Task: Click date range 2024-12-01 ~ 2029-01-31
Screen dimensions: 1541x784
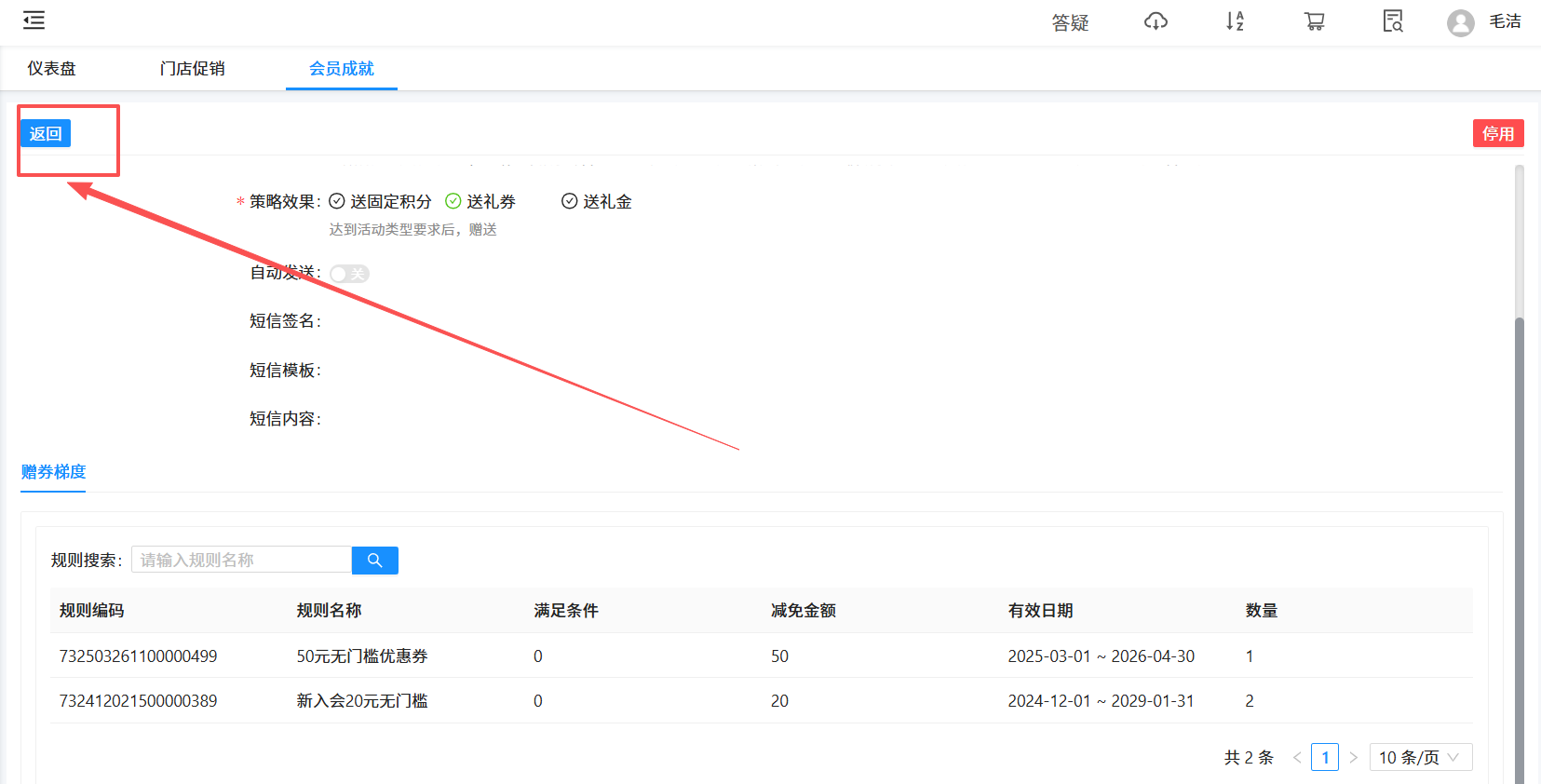Action: pyautogui.click(x=1101, y=701)
